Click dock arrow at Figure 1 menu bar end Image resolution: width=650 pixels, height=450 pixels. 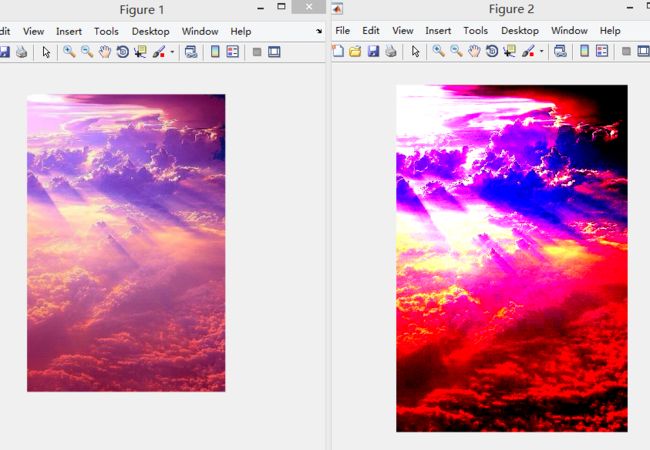tap(319, 31)
